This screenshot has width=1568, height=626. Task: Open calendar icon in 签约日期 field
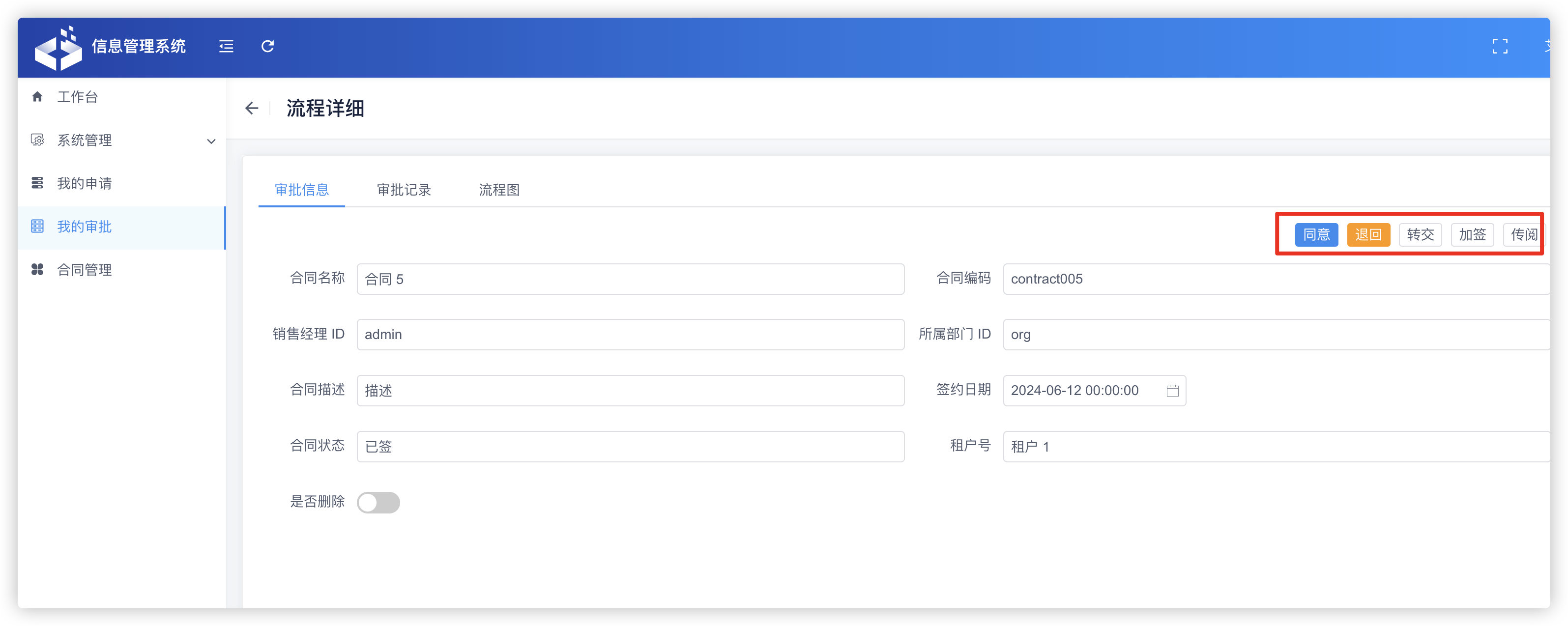pos(1172,391)
